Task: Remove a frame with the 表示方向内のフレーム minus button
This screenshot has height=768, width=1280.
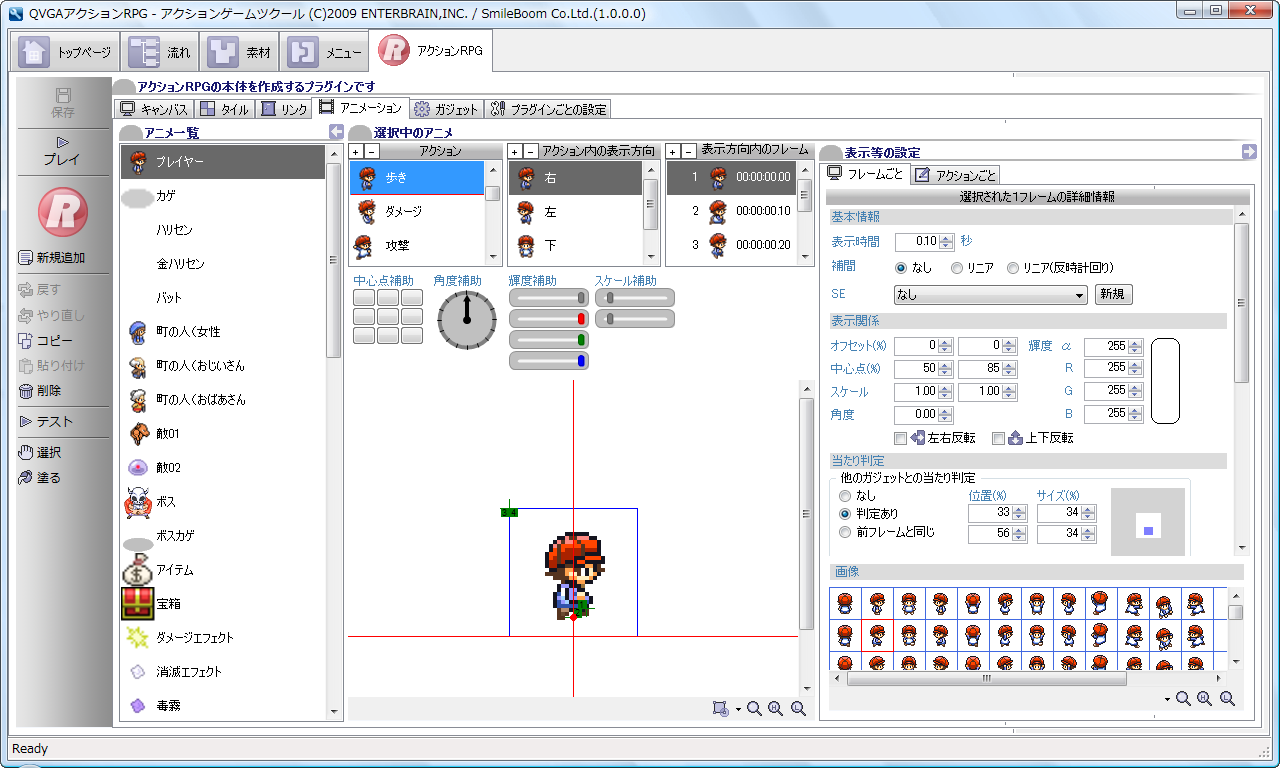Action: click(688, 151)
